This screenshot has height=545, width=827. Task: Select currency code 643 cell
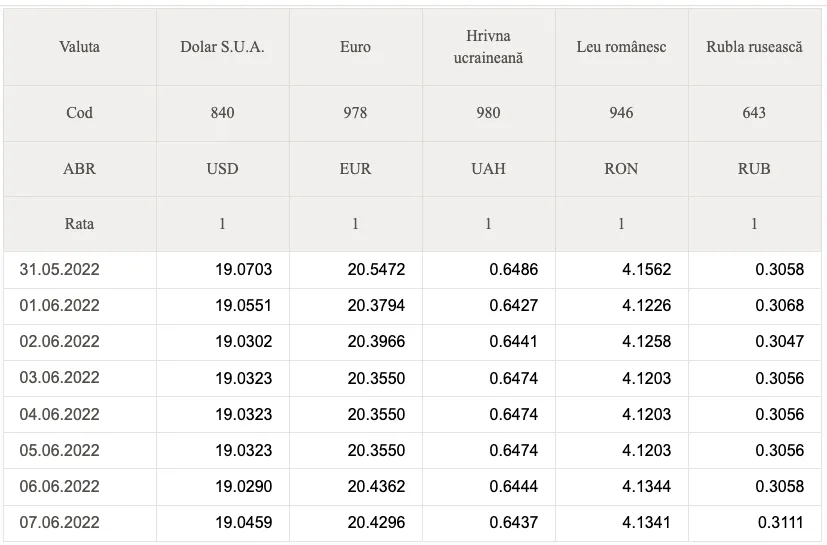coord(754,113)
